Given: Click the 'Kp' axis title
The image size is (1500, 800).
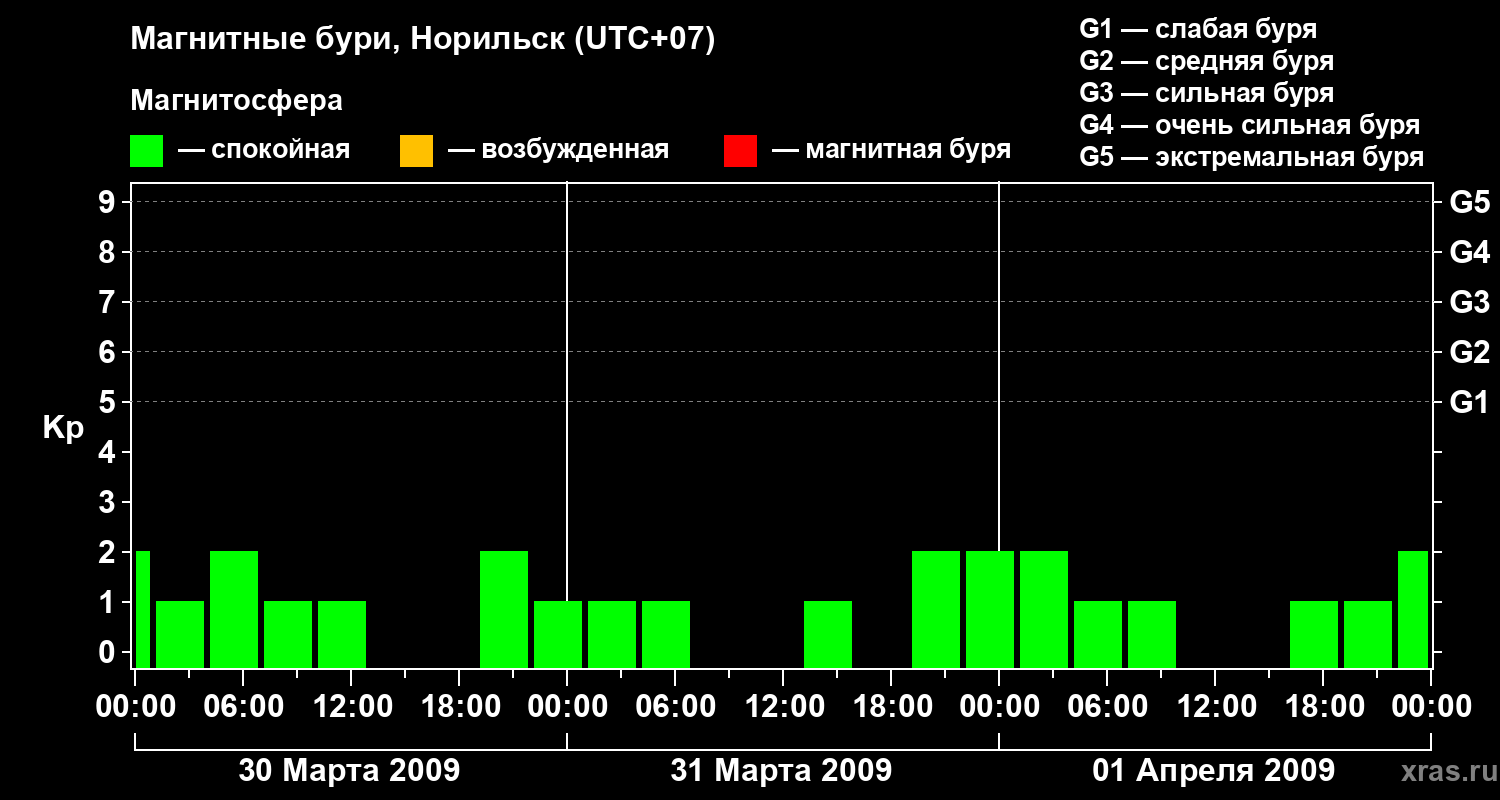Looking at the screenshot, I should point(63,427).
